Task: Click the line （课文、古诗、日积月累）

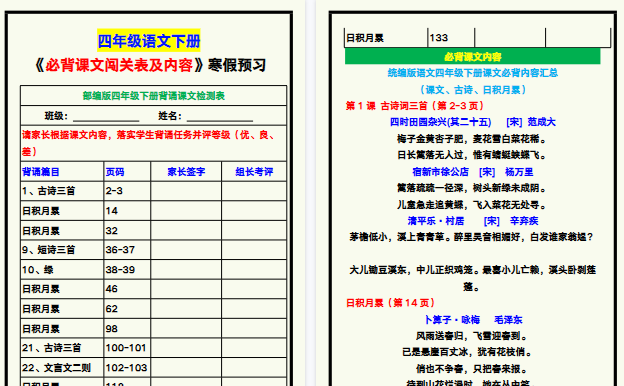Action: point(473,90)
